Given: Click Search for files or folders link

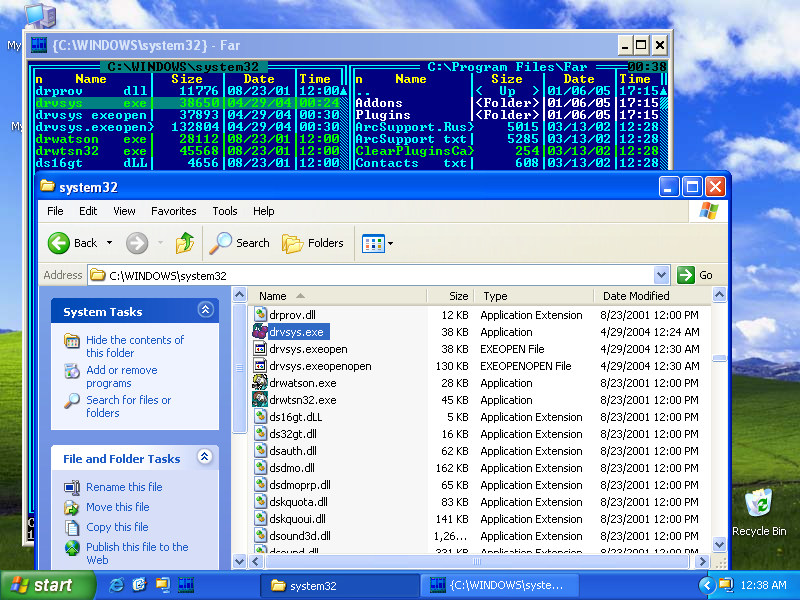Looking at the screenshot, I should tap(129, 407).
